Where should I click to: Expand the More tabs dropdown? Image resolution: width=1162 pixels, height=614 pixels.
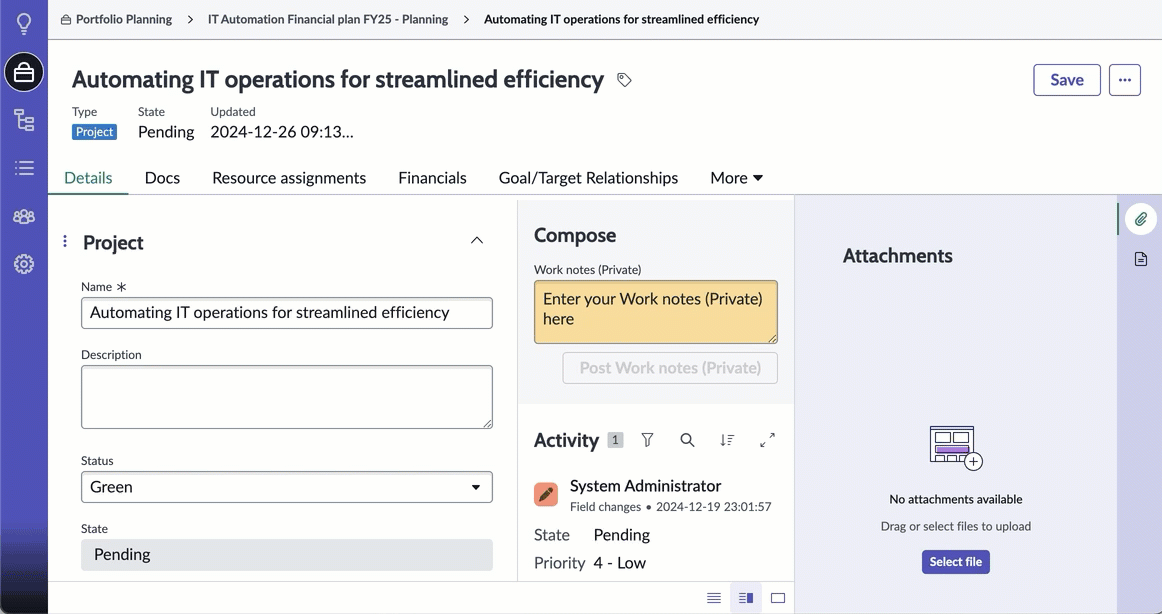pos(737,178)
